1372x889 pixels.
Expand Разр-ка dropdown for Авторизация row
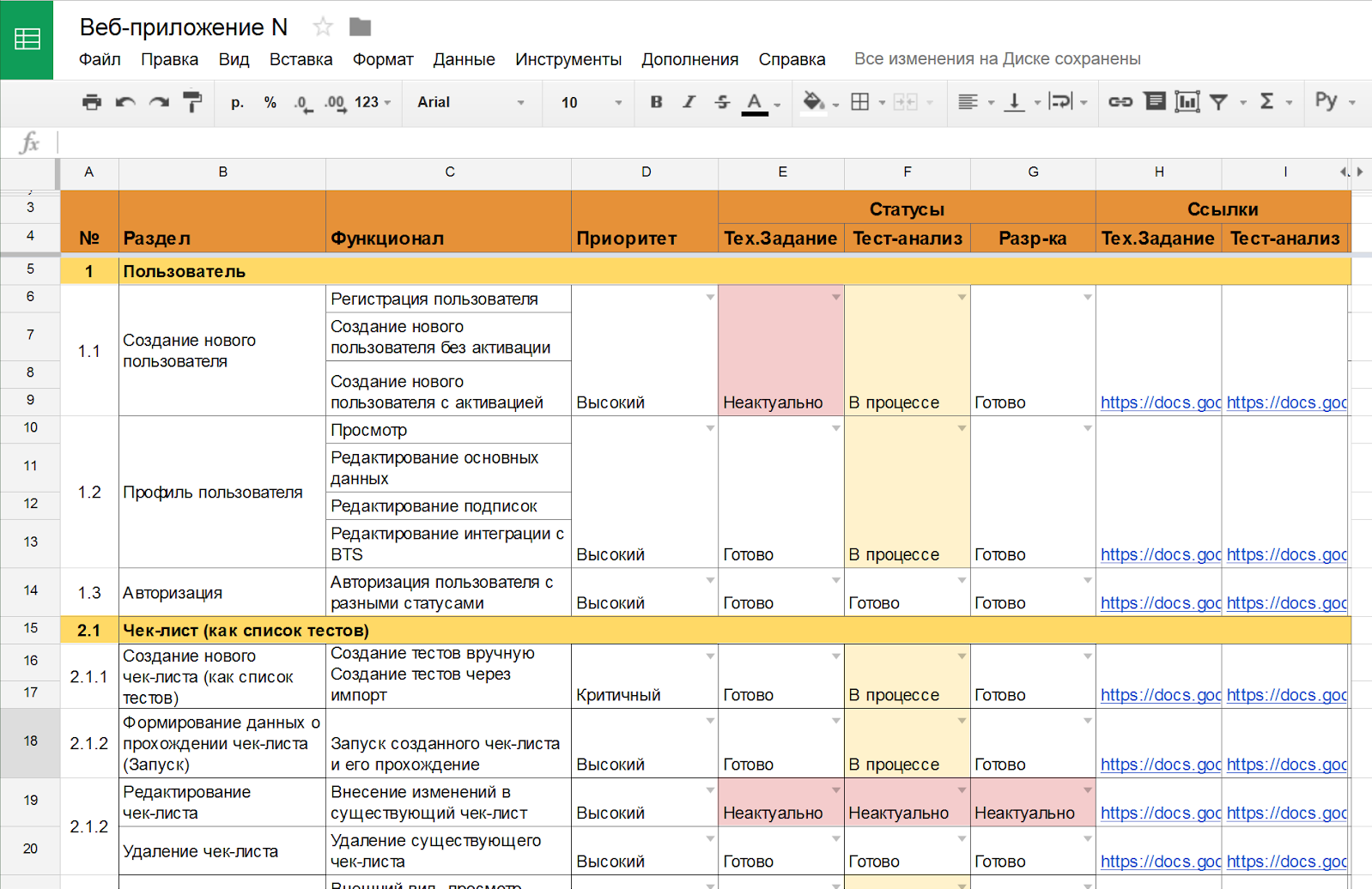pyautogui.click(x=1087, y=580)
